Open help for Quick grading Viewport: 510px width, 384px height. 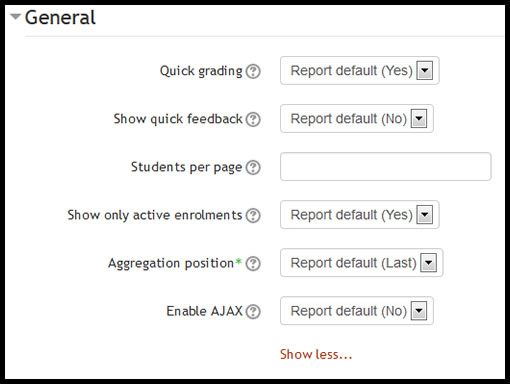pyautogui.click(x=253, y=71)
